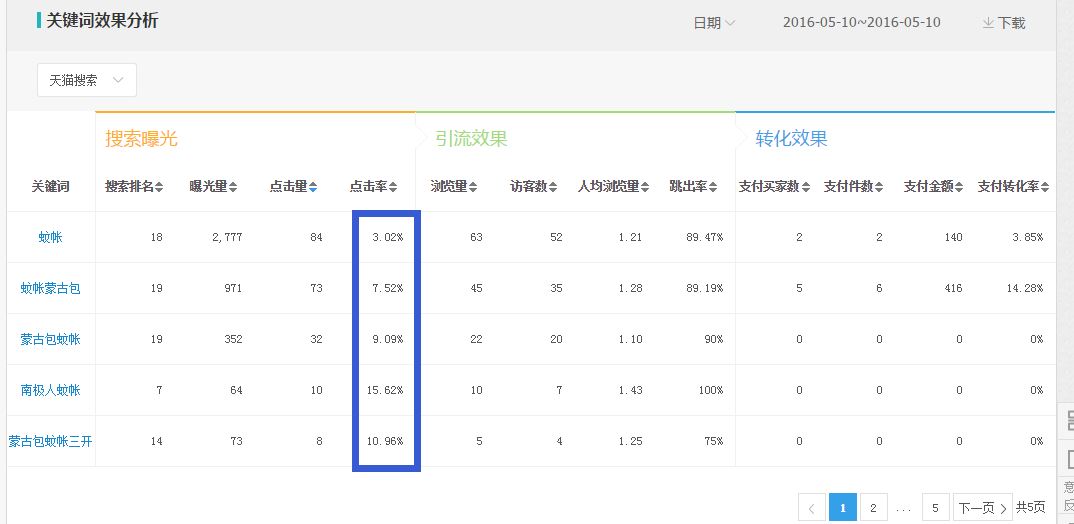The width and height of the screenshot is (1074, 524).
Task: Expand the 日期 date dropdown
Action: point(714,23)
